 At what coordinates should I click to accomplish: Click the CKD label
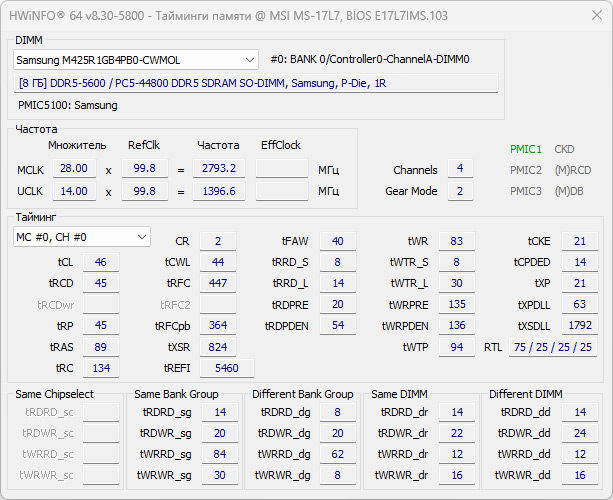coord(564,149)
